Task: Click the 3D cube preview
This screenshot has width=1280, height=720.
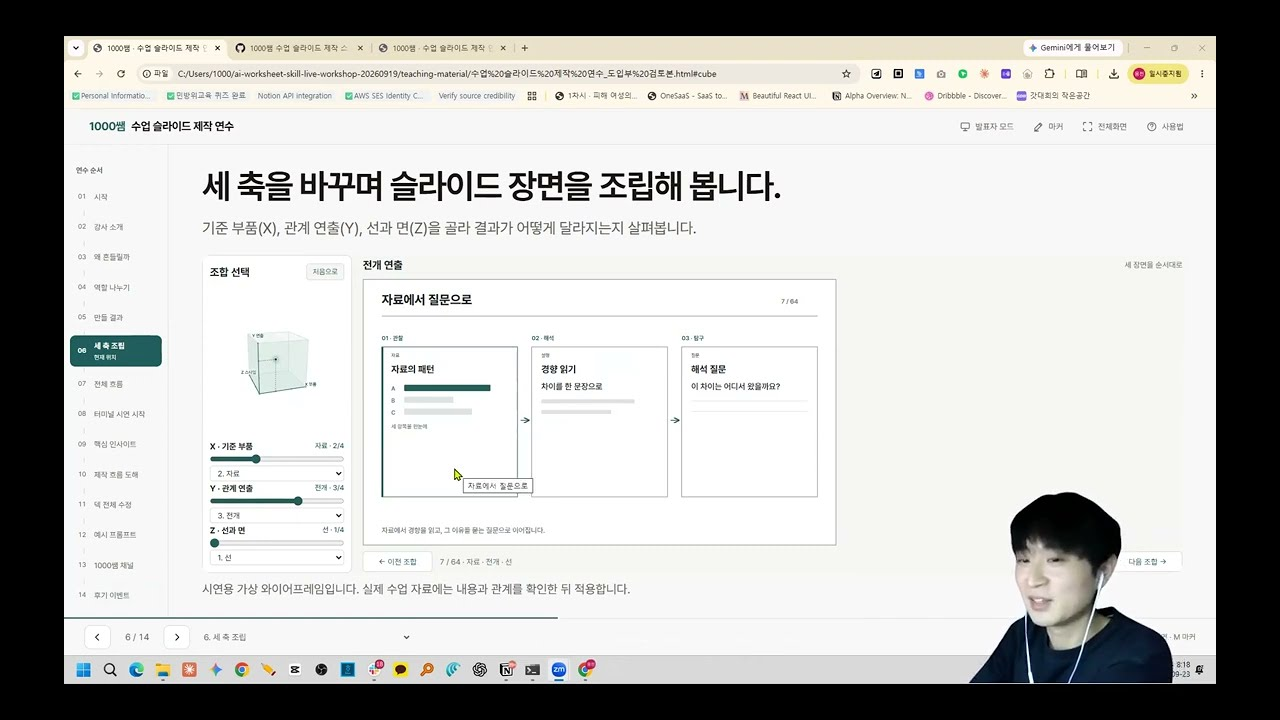Action: [x=277, y=361]
